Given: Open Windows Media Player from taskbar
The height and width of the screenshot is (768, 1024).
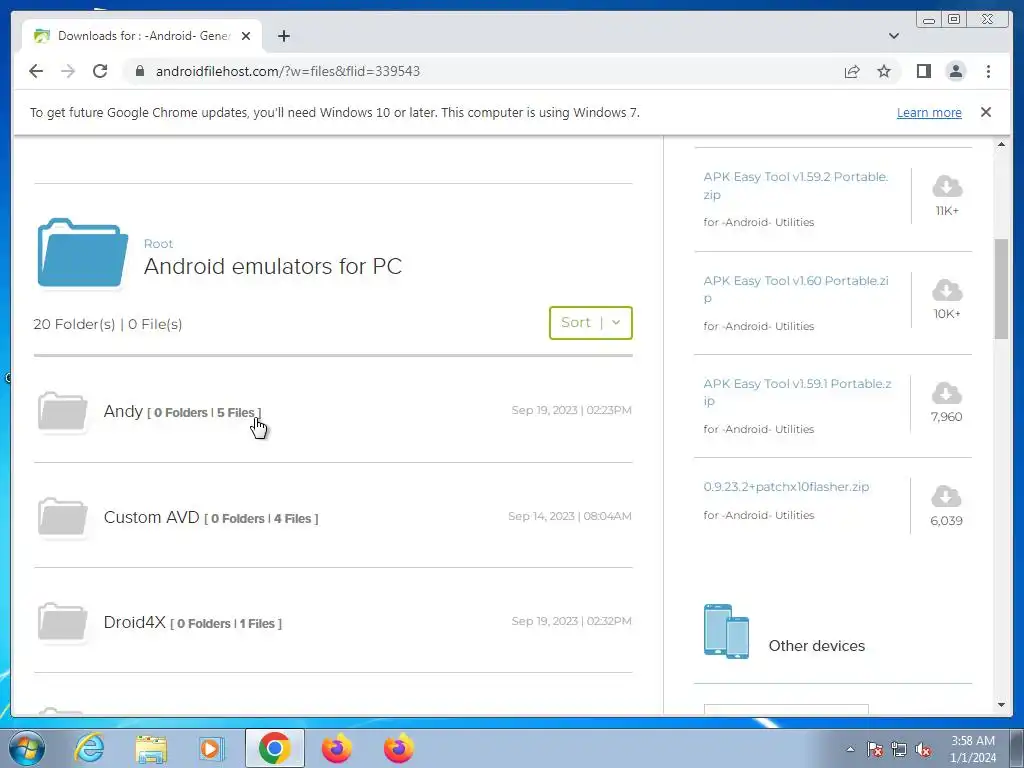Looking at the screenshot, I should [x=210, y=748].
